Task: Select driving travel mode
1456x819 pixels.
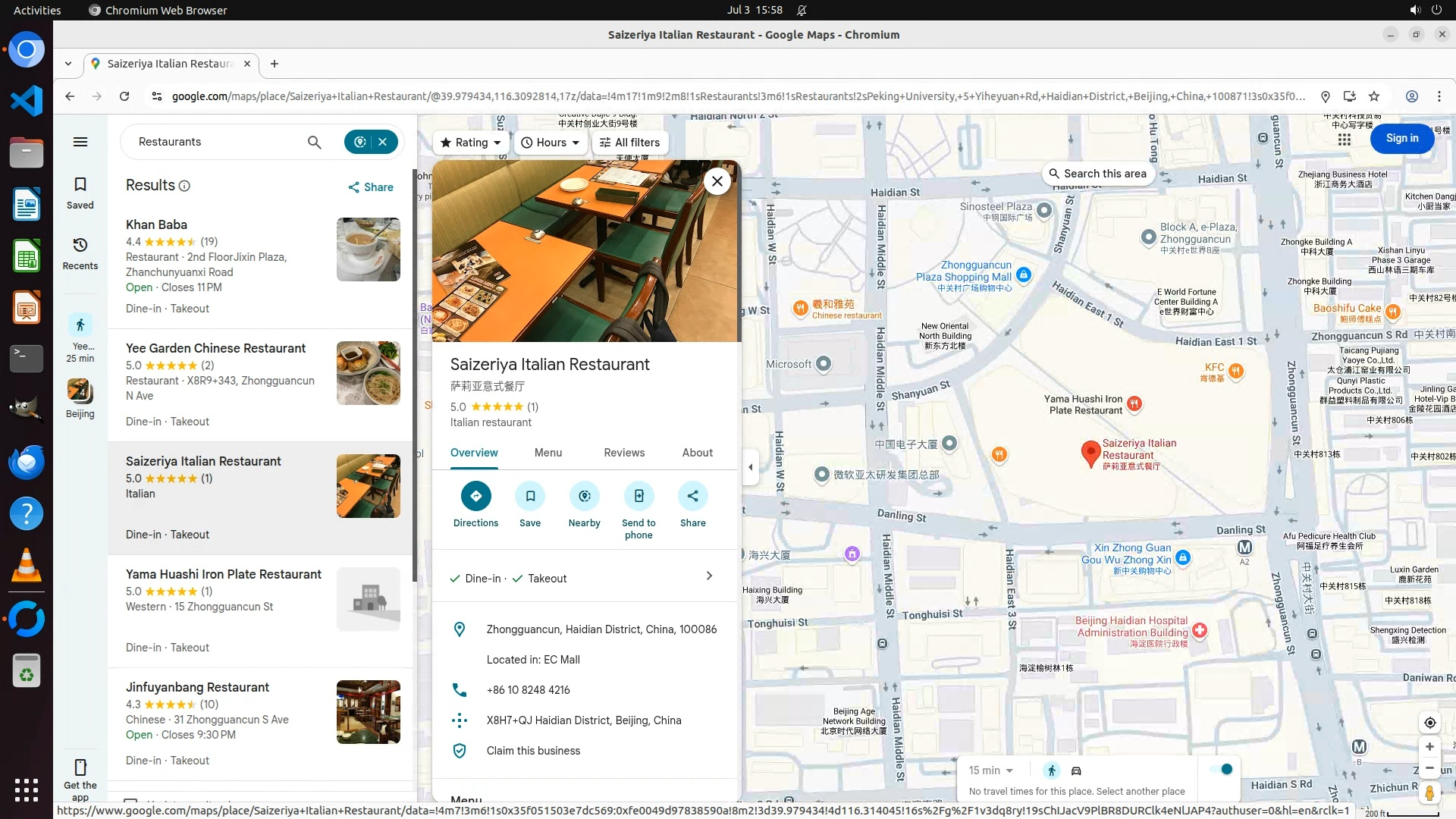Action: [x=1076, y=770]
